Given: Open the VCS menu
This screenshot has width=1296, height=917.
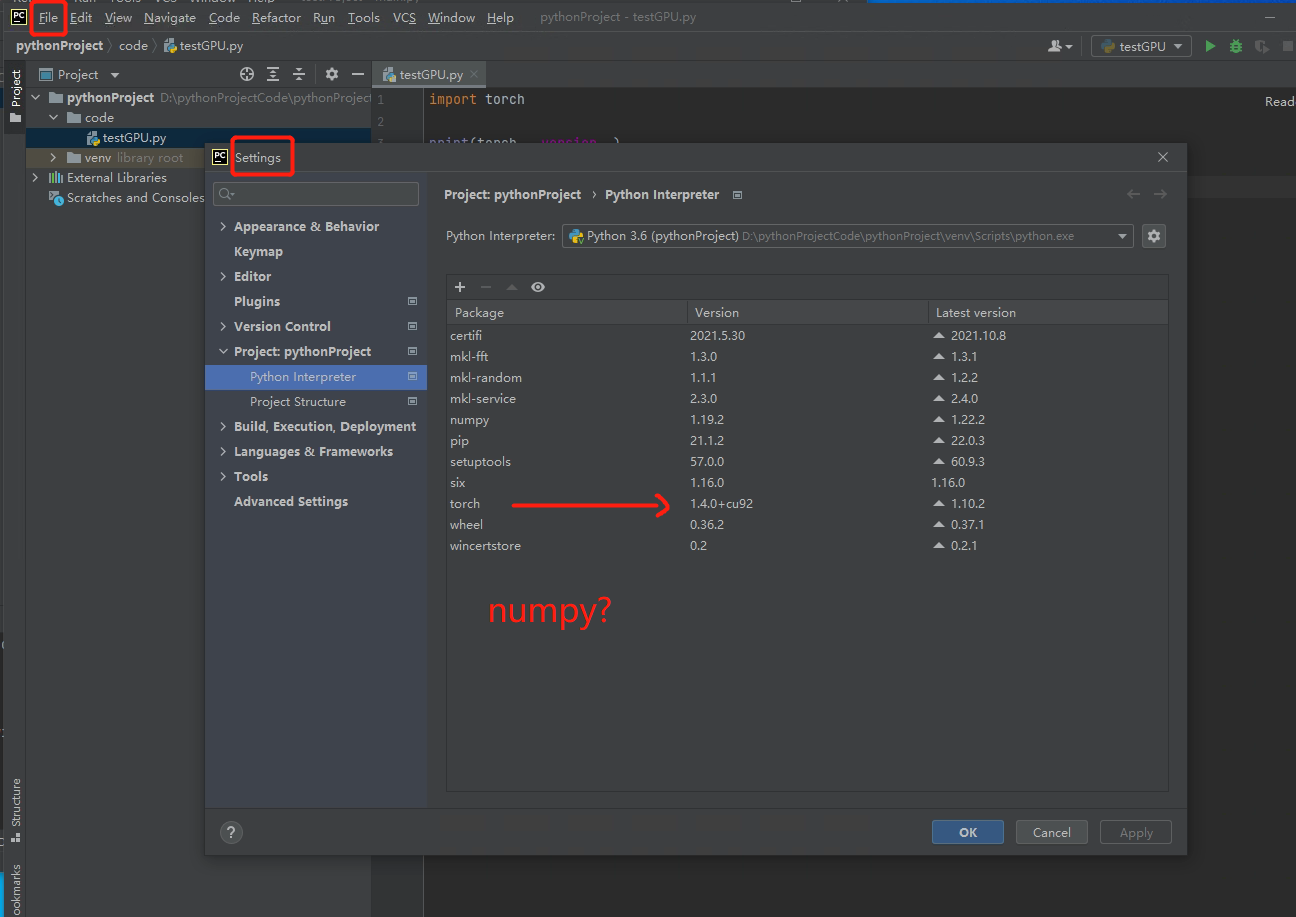Looking at the screenshot, I should click(404, 18).
